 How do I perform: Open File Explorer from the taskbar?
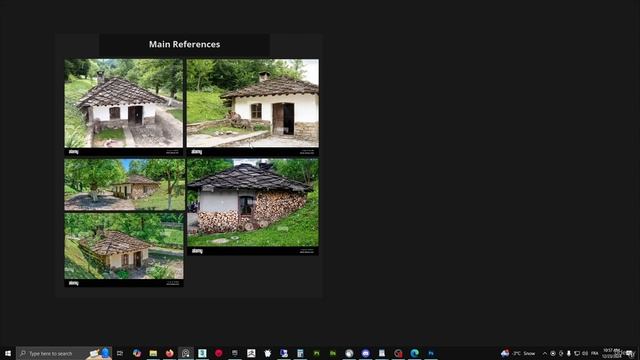coord(153,353)
